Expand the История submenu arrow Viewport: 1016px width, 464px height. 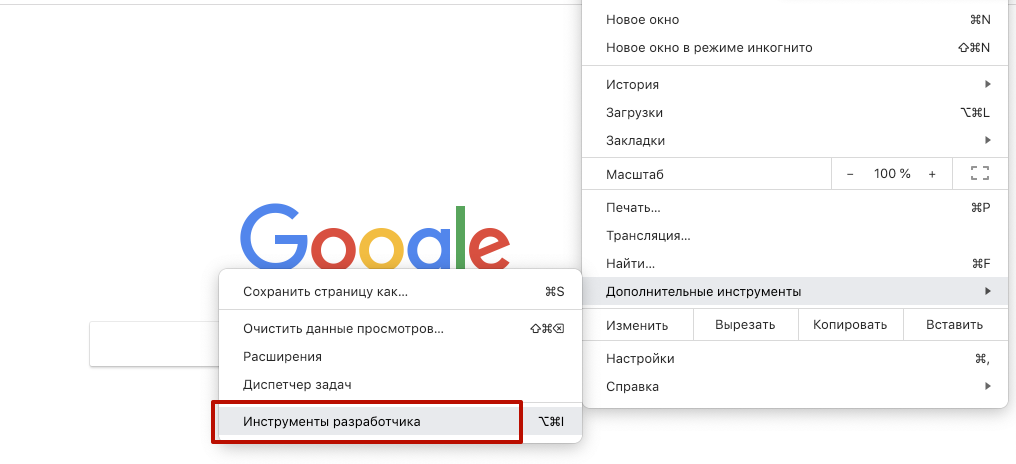[987, 84]
